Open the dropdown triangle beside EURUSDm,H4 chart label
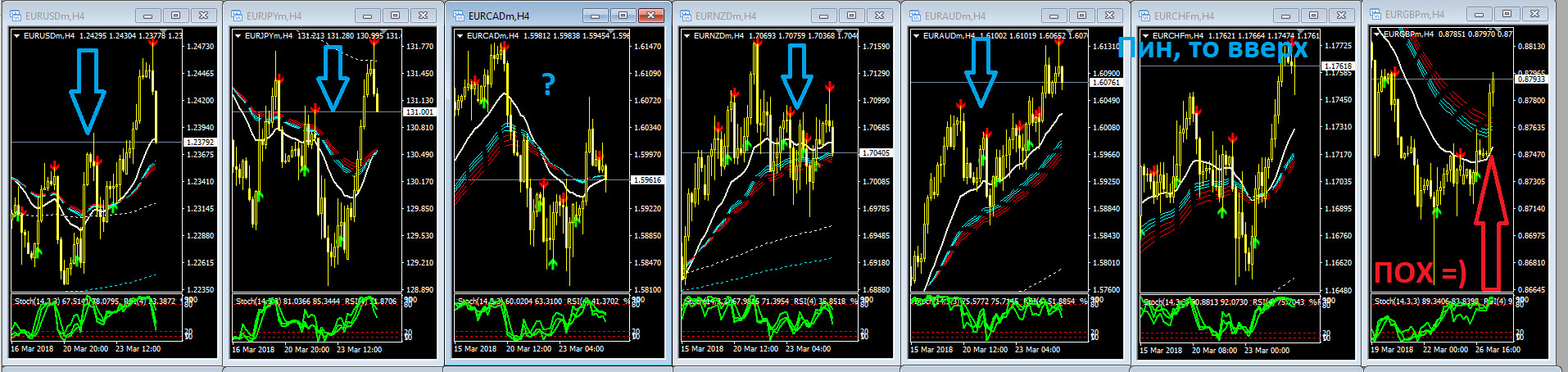1568x372 pixels. 16,36
